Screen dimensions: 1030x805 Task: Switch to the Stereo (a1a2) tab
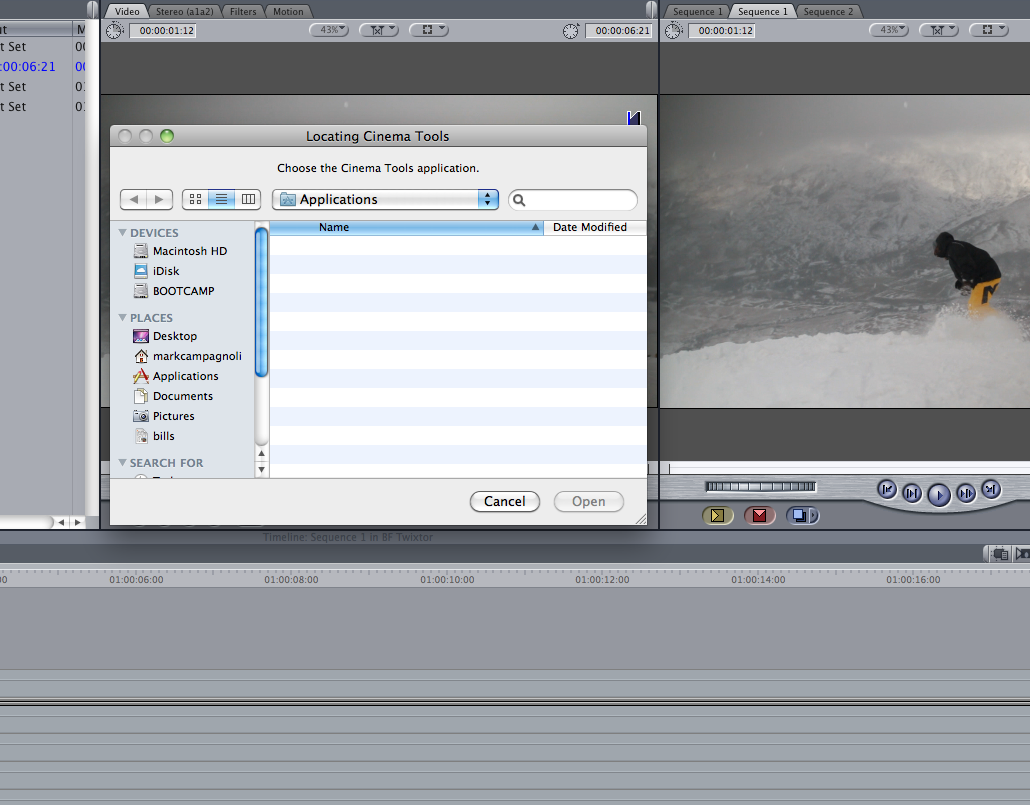click(x=185, y=11)
